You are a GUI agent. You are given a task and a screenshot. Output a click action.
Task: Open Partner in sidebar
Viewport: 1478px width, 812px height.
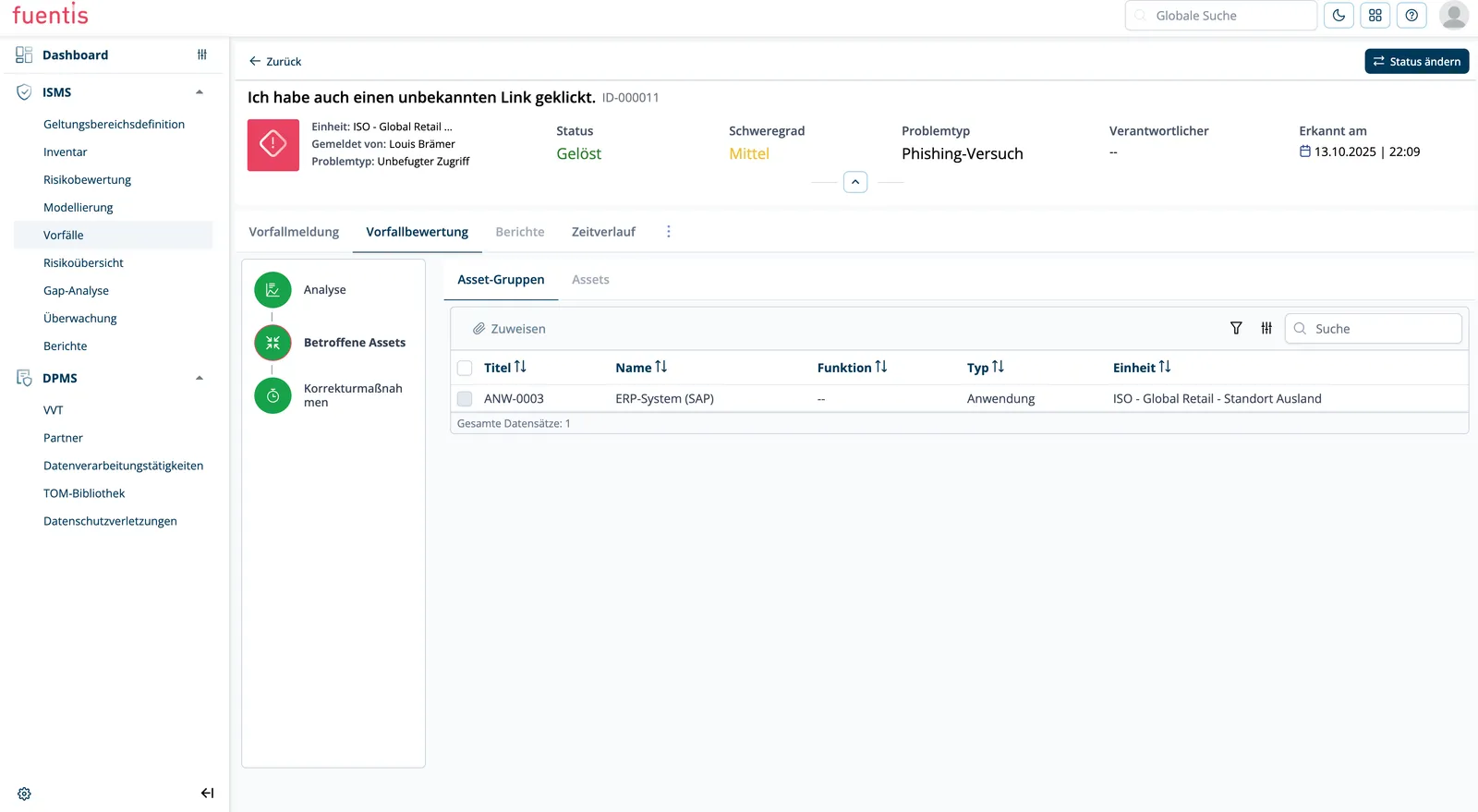click(x=63, y=438)
